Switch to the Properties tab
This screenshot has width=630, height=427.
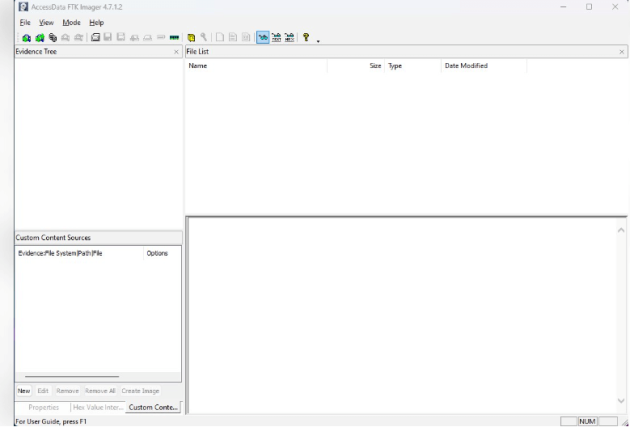click(x=43, y=407)
